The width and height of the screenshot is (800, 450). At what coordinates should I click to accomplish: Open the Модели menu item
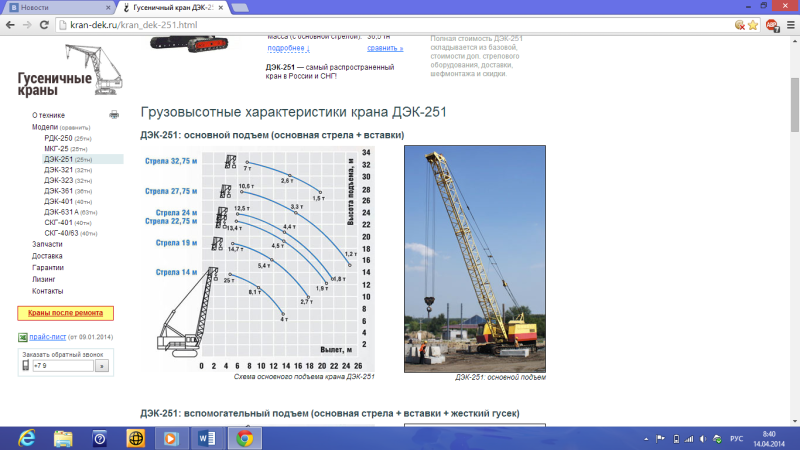click(x=45, y=127)
